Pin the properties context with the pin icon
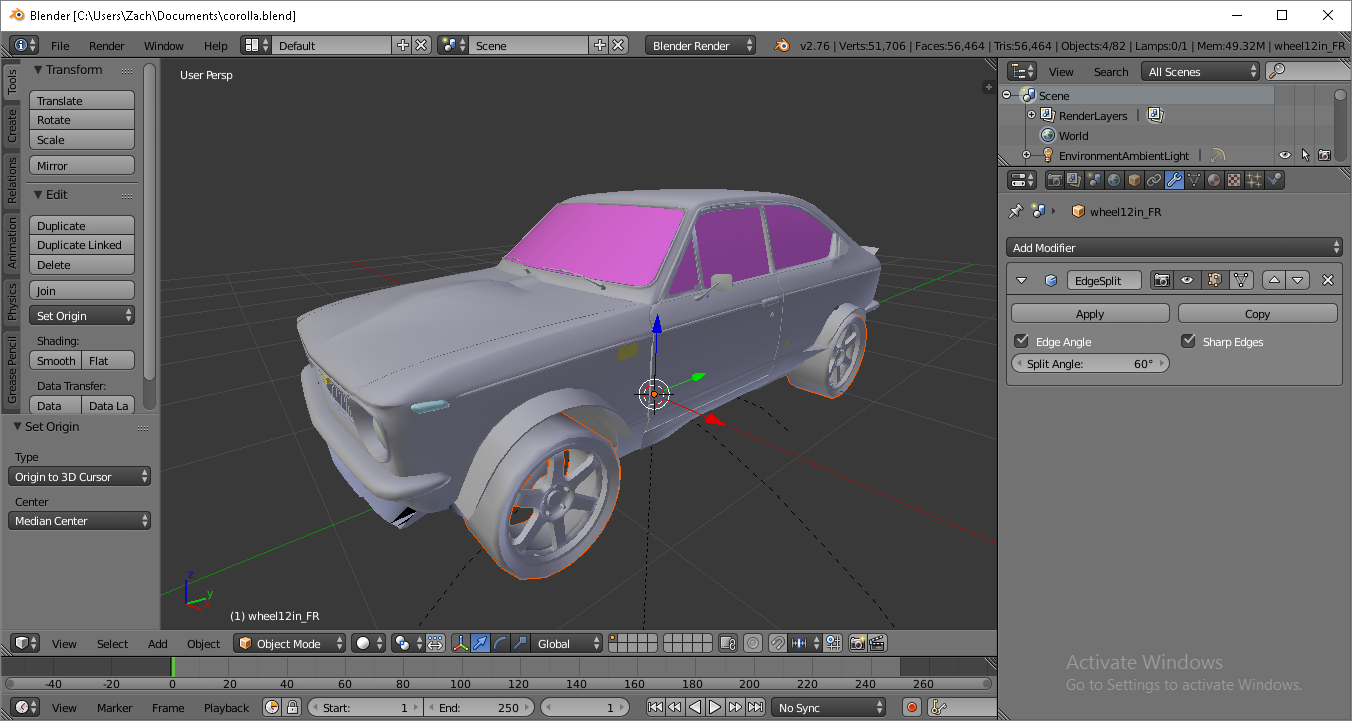The width and height of the screenshot is (1352, 721). 1016,211
